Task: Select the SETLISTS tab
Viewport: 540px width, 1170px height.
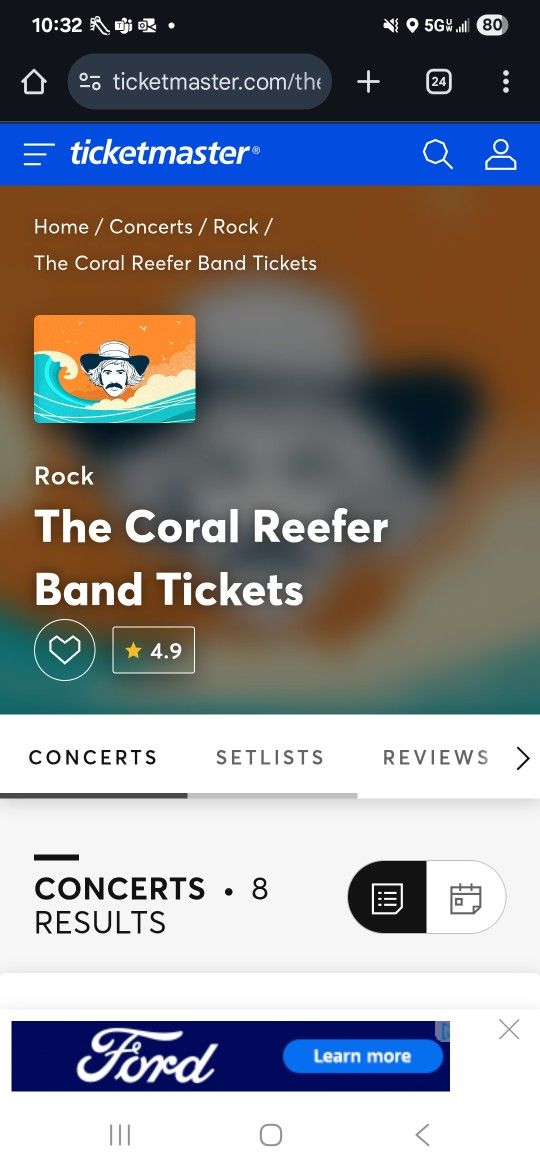Action: coord(270,757)
